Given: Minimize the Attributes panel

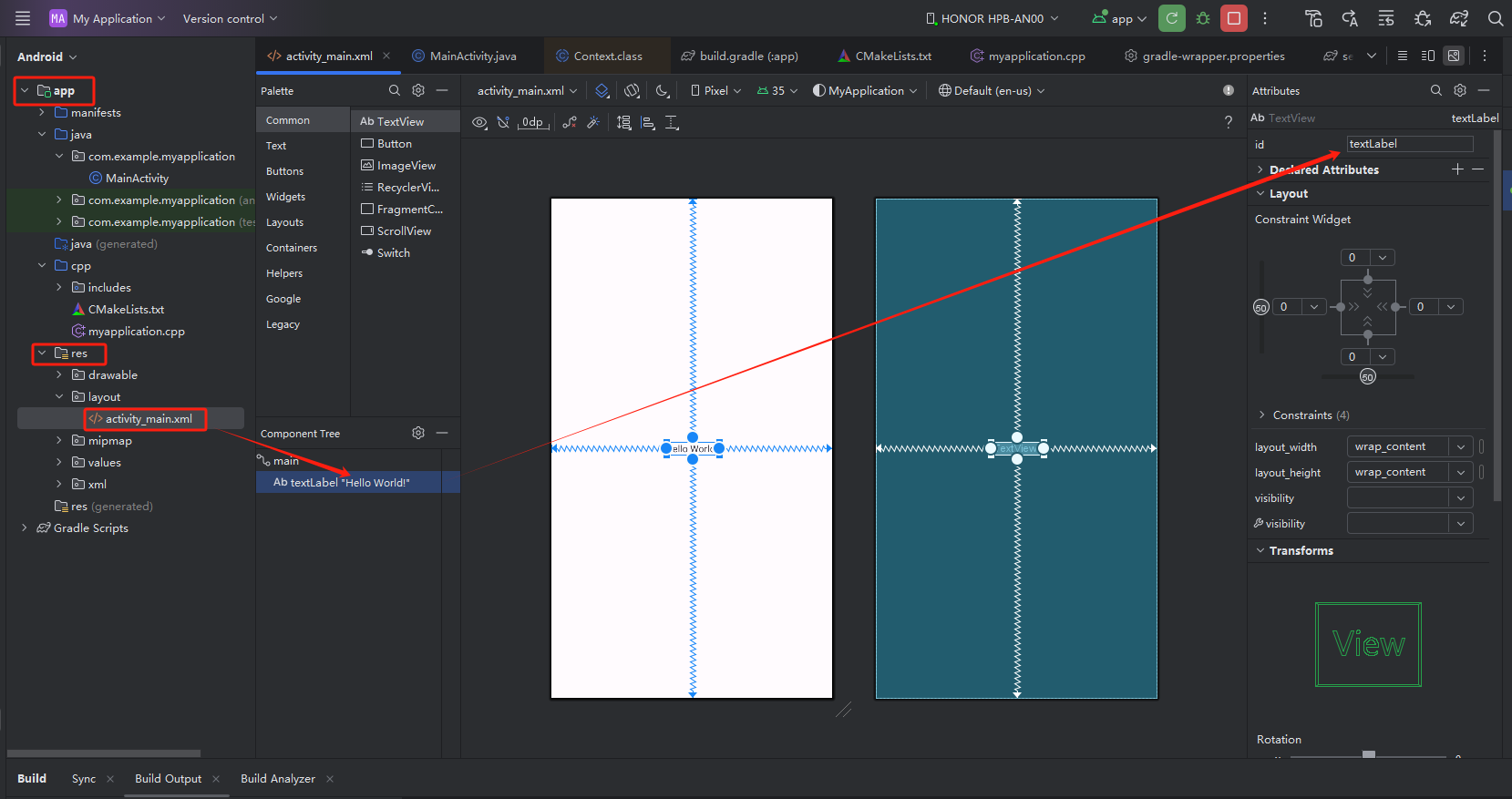Looking at the screenshot, I should pos(1484,90).
